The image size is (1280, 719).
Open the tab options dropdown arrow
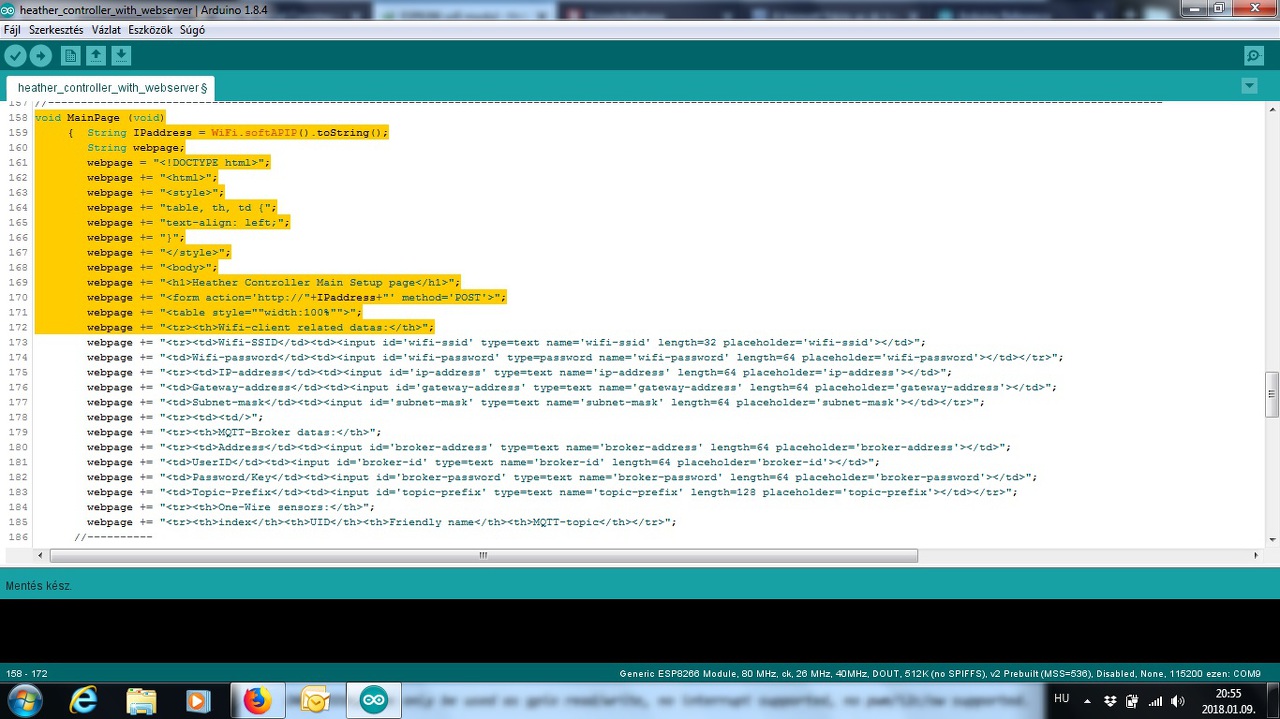pyautogui.click(x=1249, y=86)
